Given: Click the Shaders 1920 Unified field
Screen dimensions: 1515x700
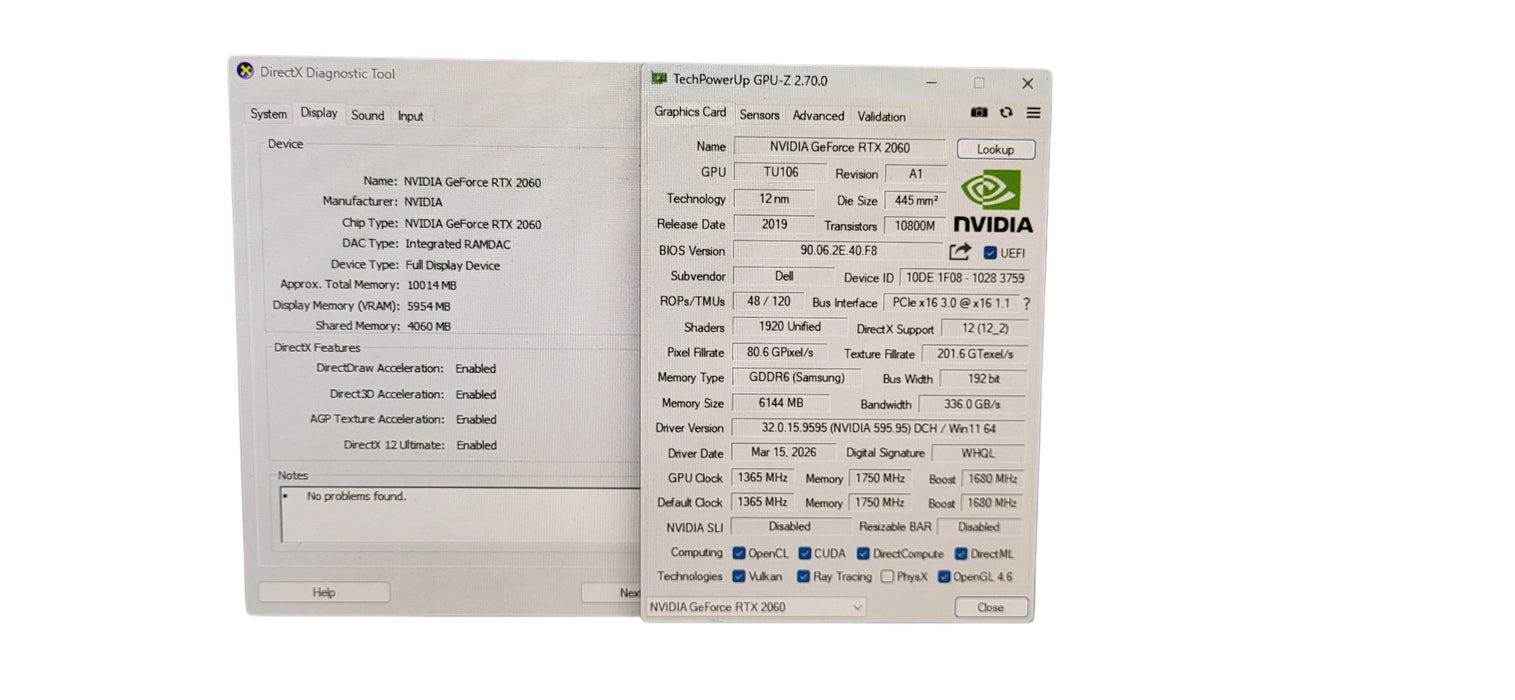Looking at the screenshot, I should pos(790,327).
